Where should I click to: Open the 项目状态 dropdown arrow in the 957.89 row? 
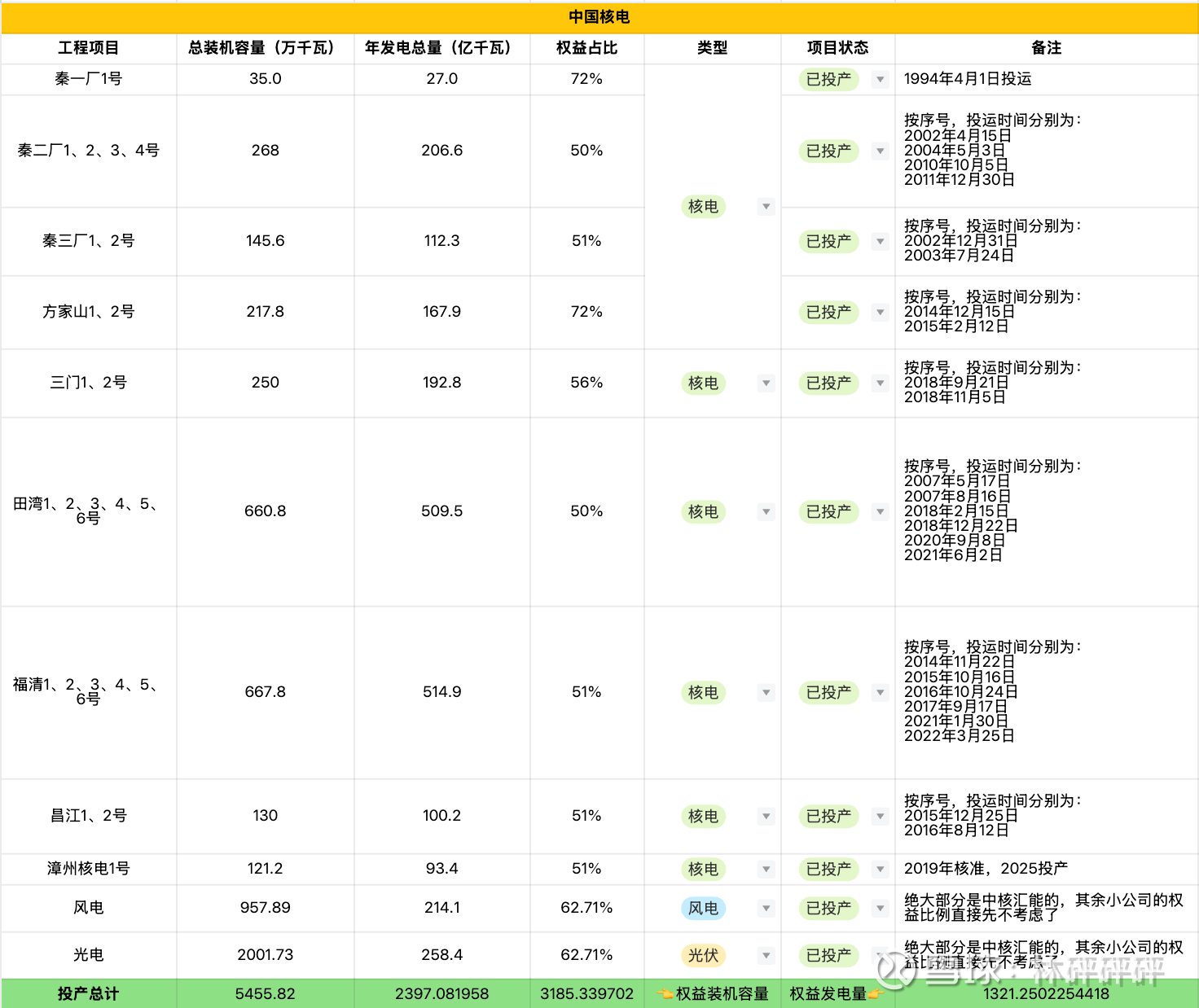[880, 908]
